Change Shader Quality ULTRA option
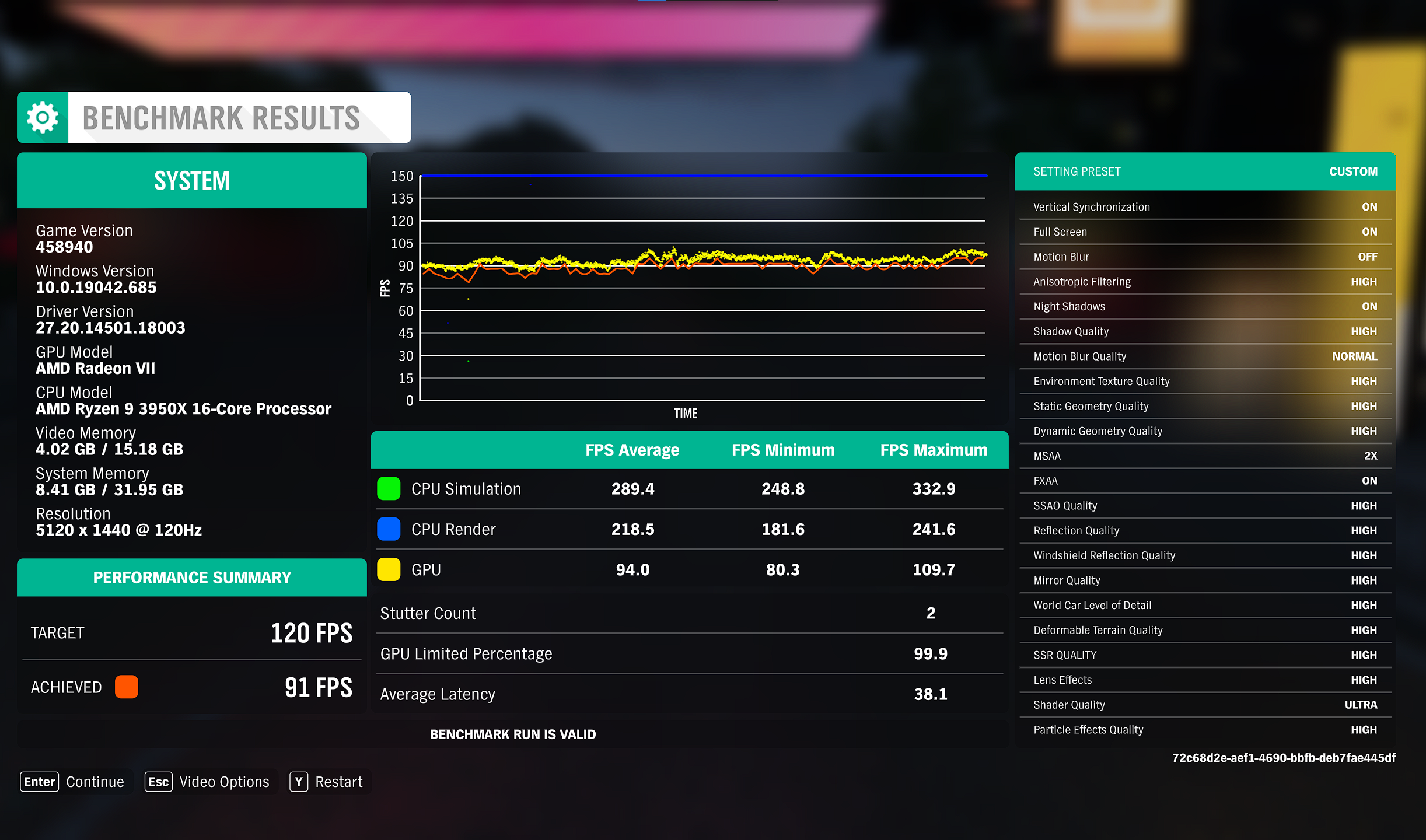Viewport: 1426px width, 840px height. click(x=1360, y=705)
